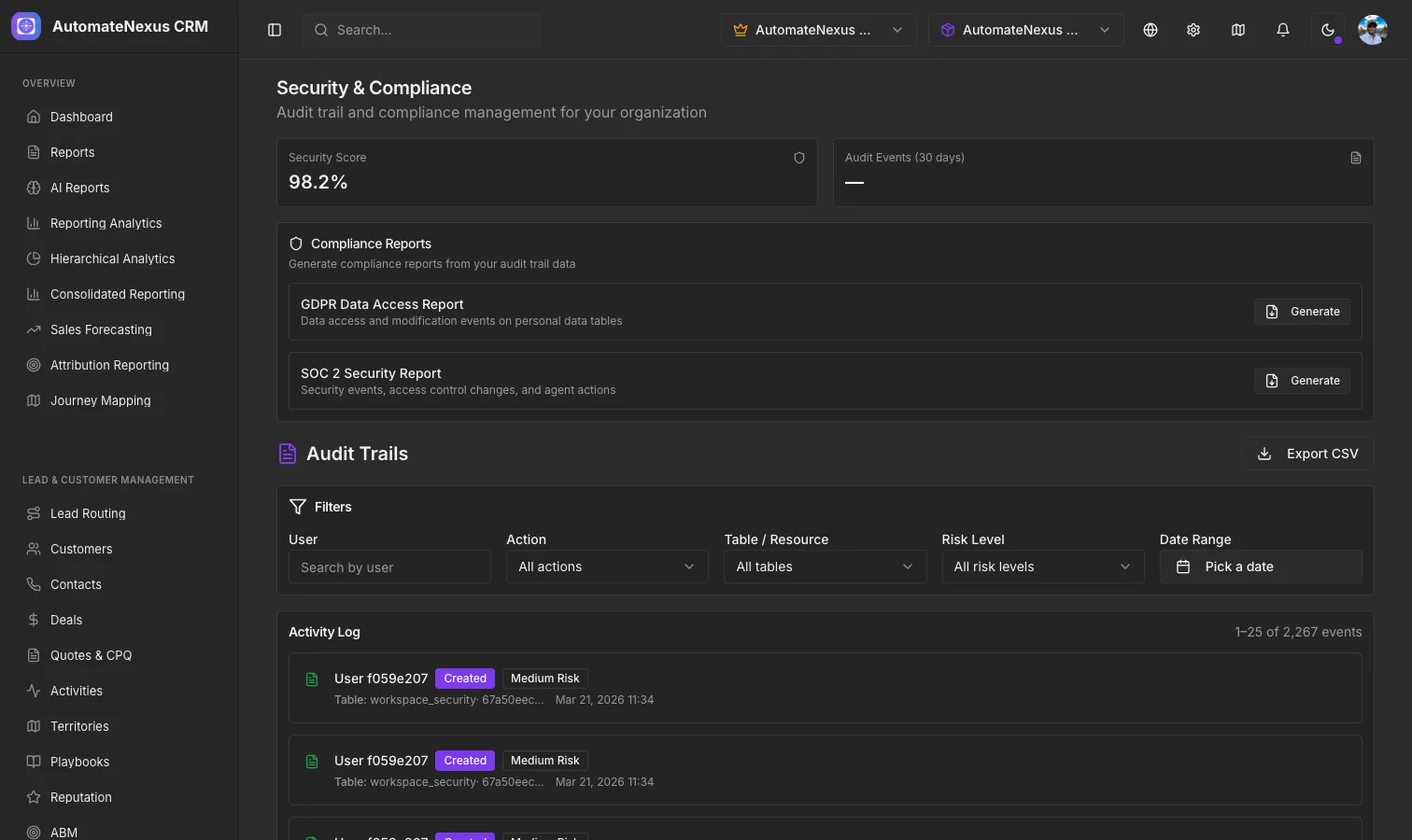Click Medium Risk tag on second log entry
Screen dimensions: 1412x840
click(545, 761)
